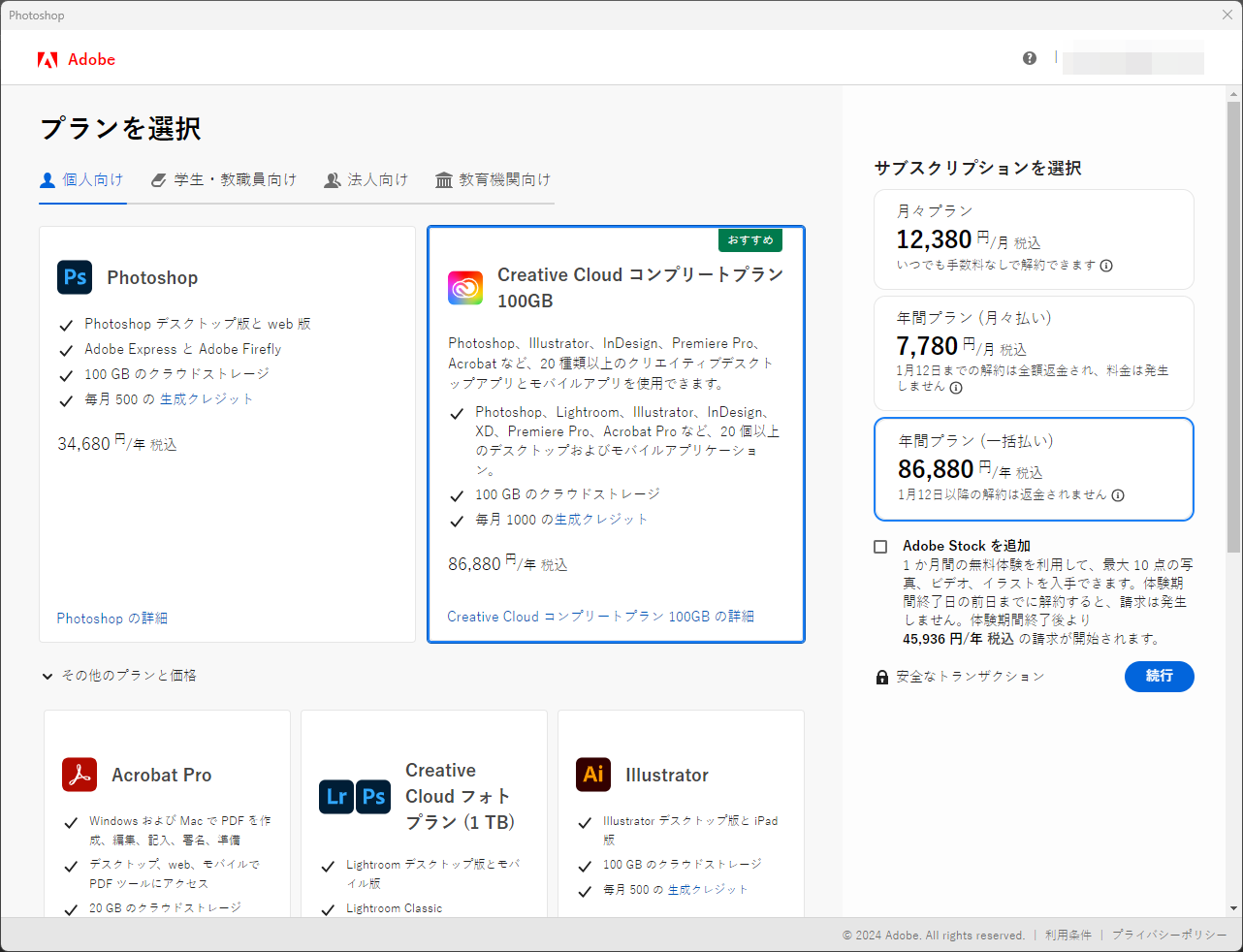Click the institution icon on 教育機関向け tab

(x=444, y=180)
